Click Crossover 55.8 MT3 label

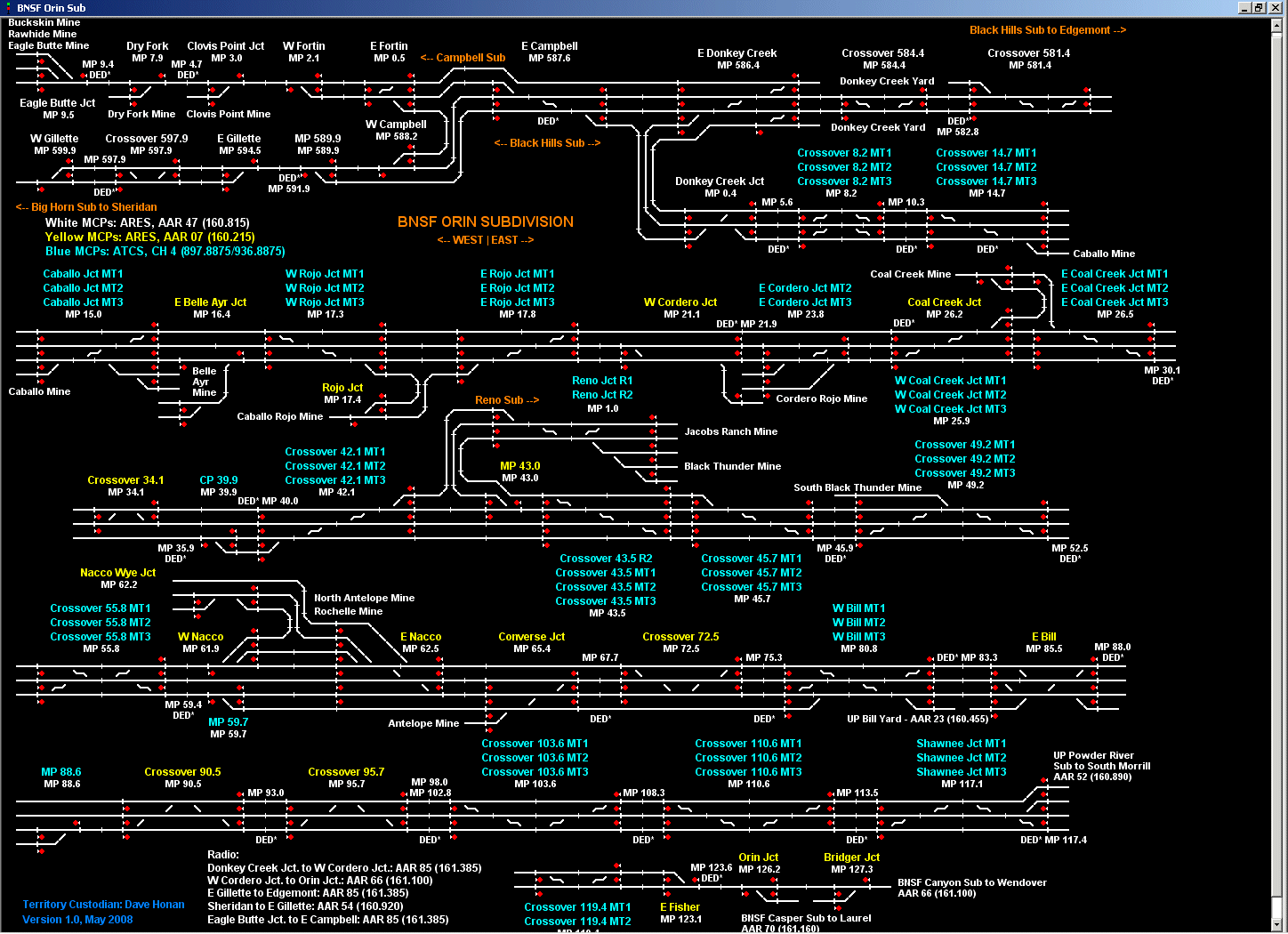click(101, 637)
